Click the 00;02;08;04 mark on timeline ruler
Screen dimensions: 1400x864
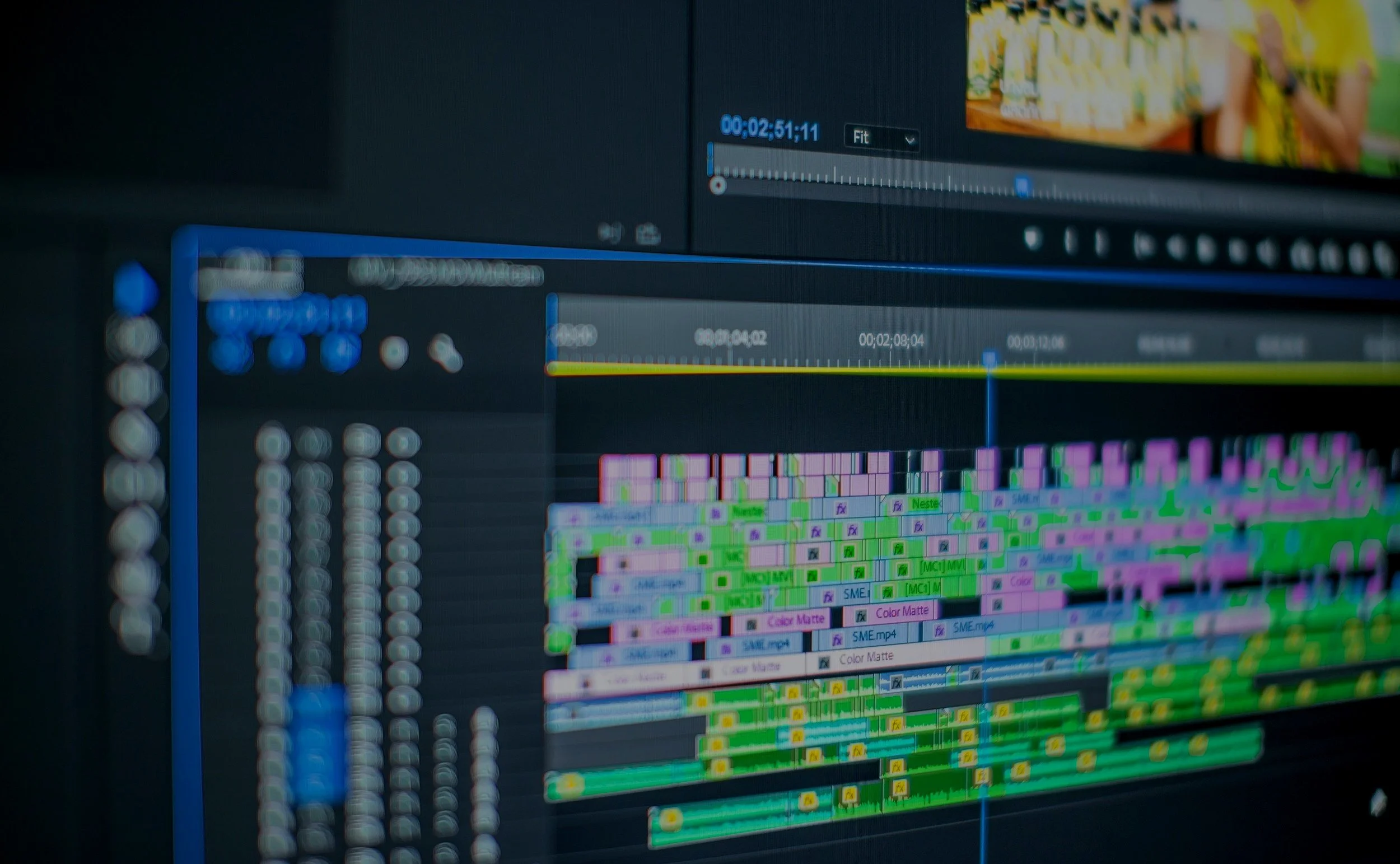coord(891,340)
